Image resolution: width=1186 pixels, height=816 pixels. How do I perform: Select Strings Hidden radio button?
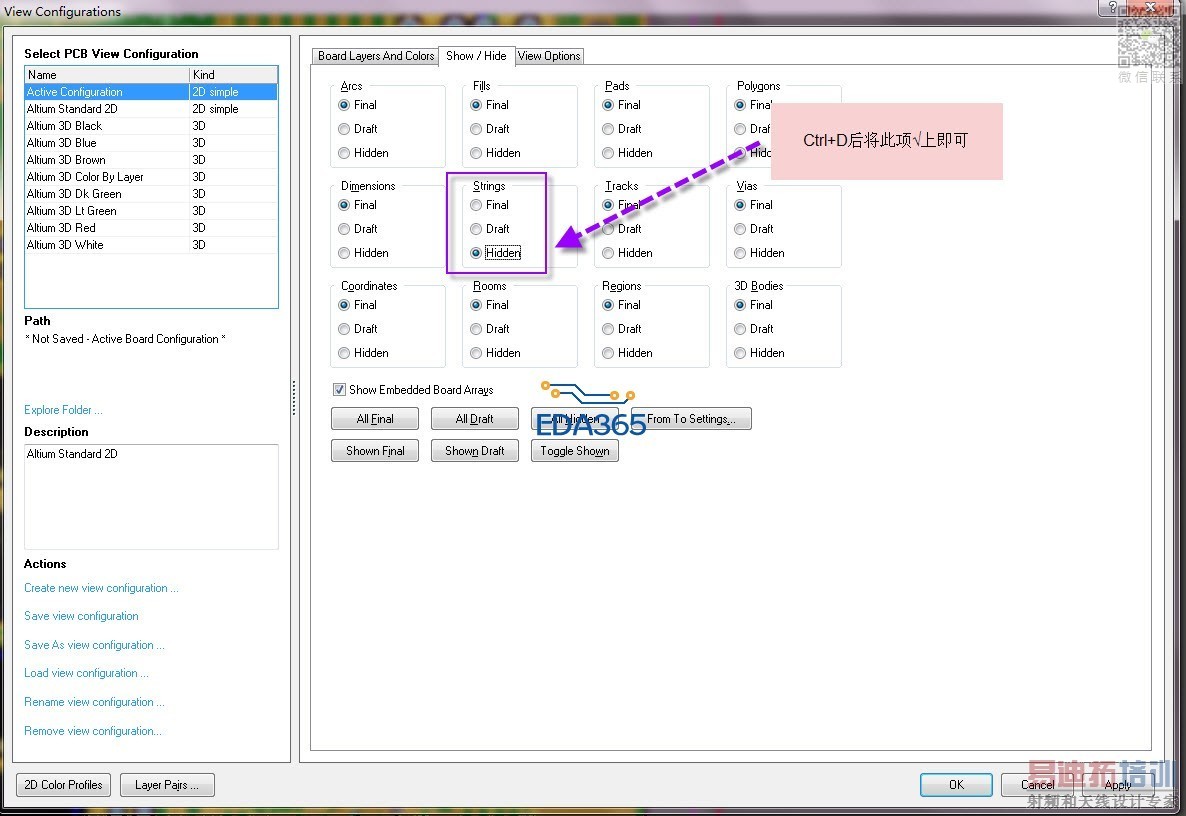pyautogui.click(x=476, y=253)
